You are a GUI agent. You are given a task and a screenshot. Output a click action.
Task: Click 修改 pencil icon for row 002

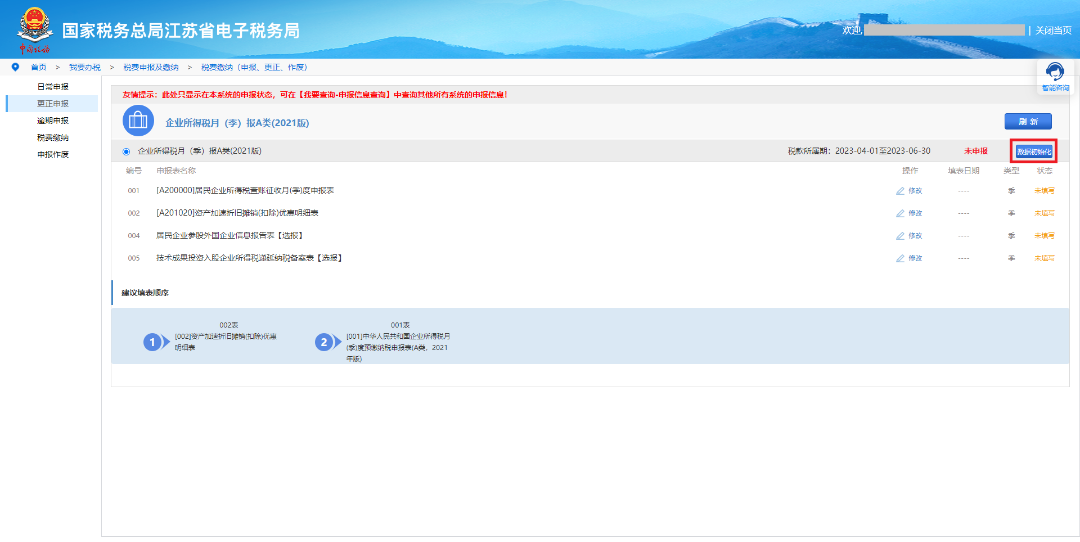pos(900,213)
